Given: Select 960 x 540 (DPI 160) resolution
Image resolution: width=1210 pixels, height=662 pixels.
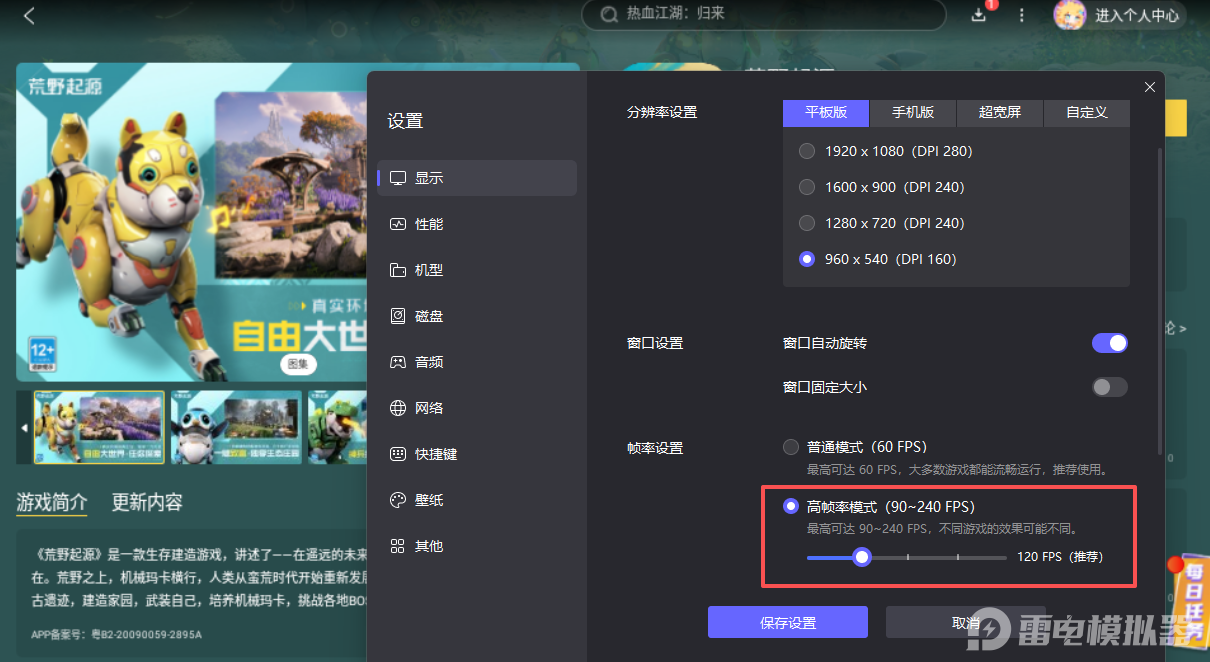Looking at the screenshot, I should (807, 259).
